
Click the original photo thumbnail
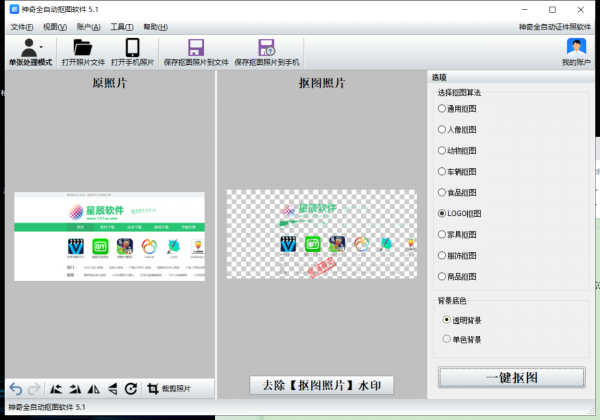point(109,236)
